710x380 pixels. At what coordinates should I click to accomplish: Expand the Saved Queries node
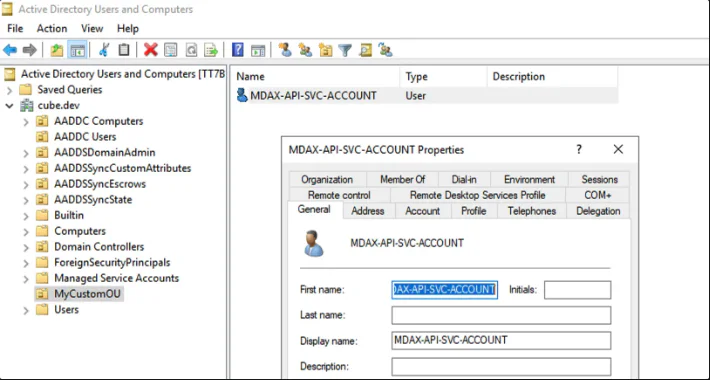point(10,90)
